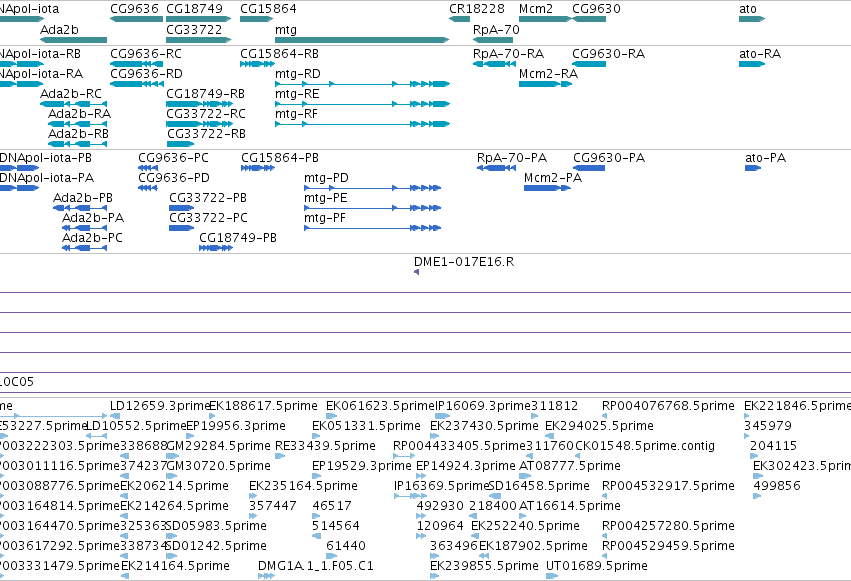
Task: Click protein CG18749-PB
Action: (x=216, y=248)
